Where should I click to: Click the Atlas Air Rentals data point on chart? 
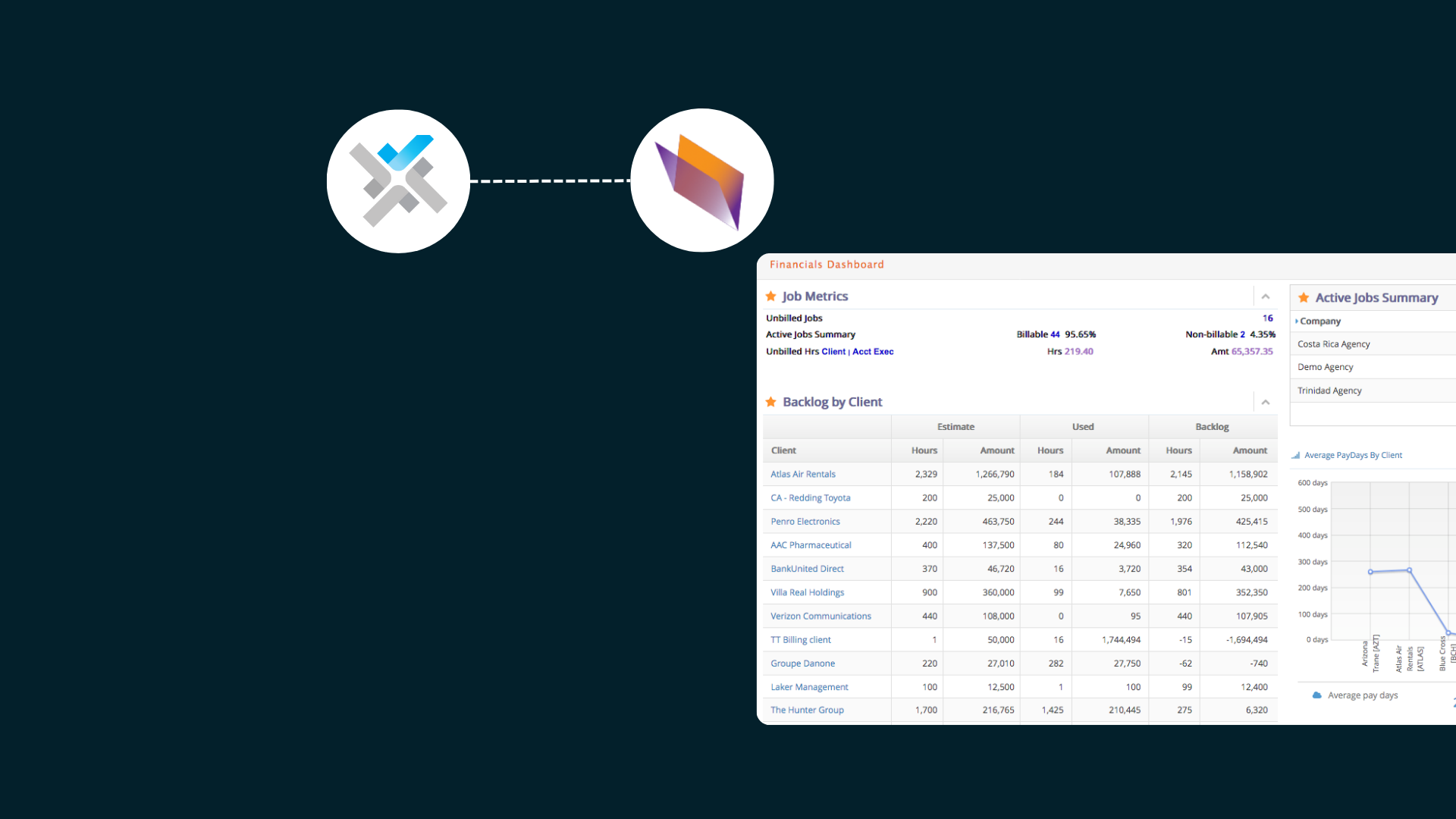click(x=1410, y=570)
